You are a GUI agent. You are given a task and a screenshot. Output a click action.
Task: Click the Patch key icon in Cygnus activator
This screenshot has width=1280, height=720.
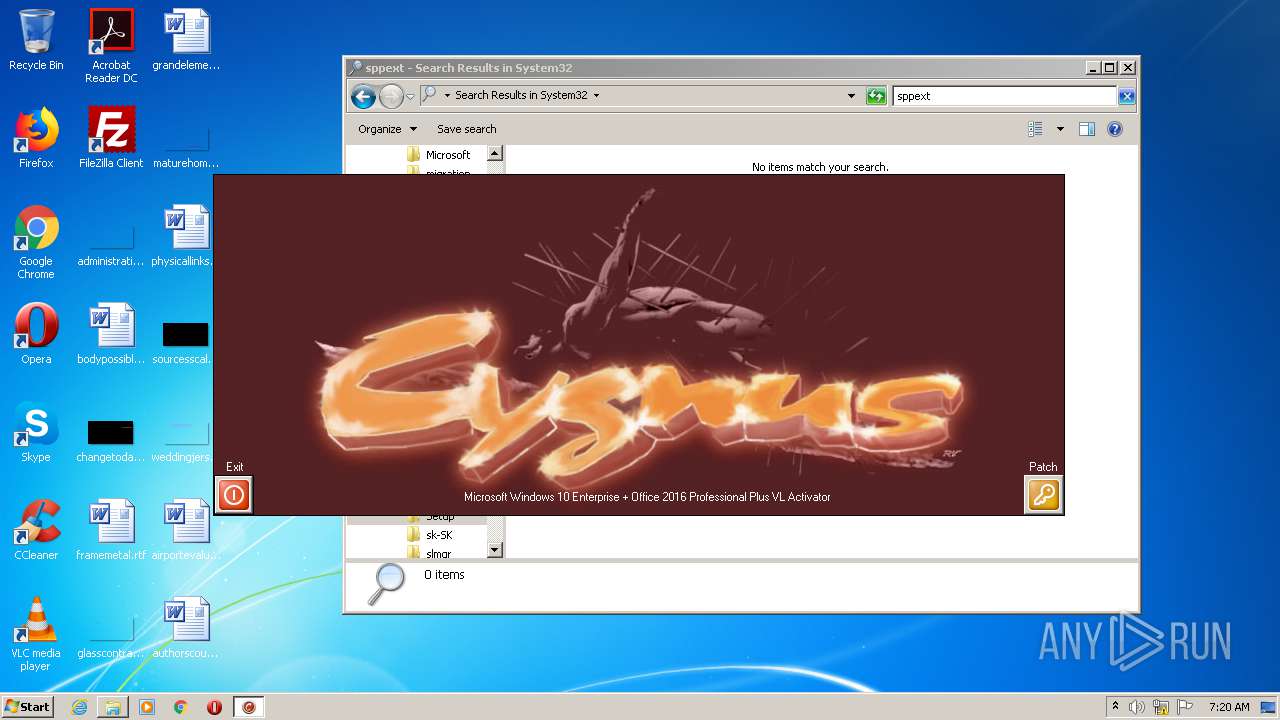tap(1043, 495)
